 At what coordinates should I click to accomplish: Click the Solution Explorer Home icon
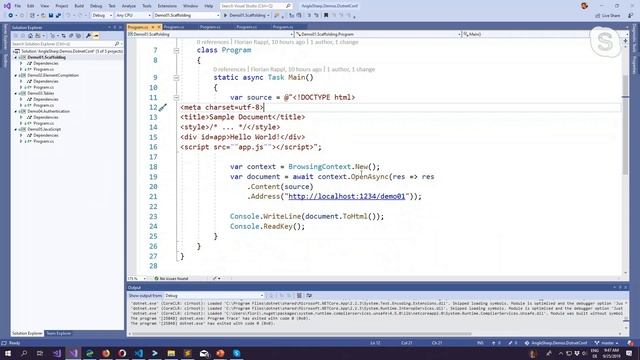click(x=30, y=36)
